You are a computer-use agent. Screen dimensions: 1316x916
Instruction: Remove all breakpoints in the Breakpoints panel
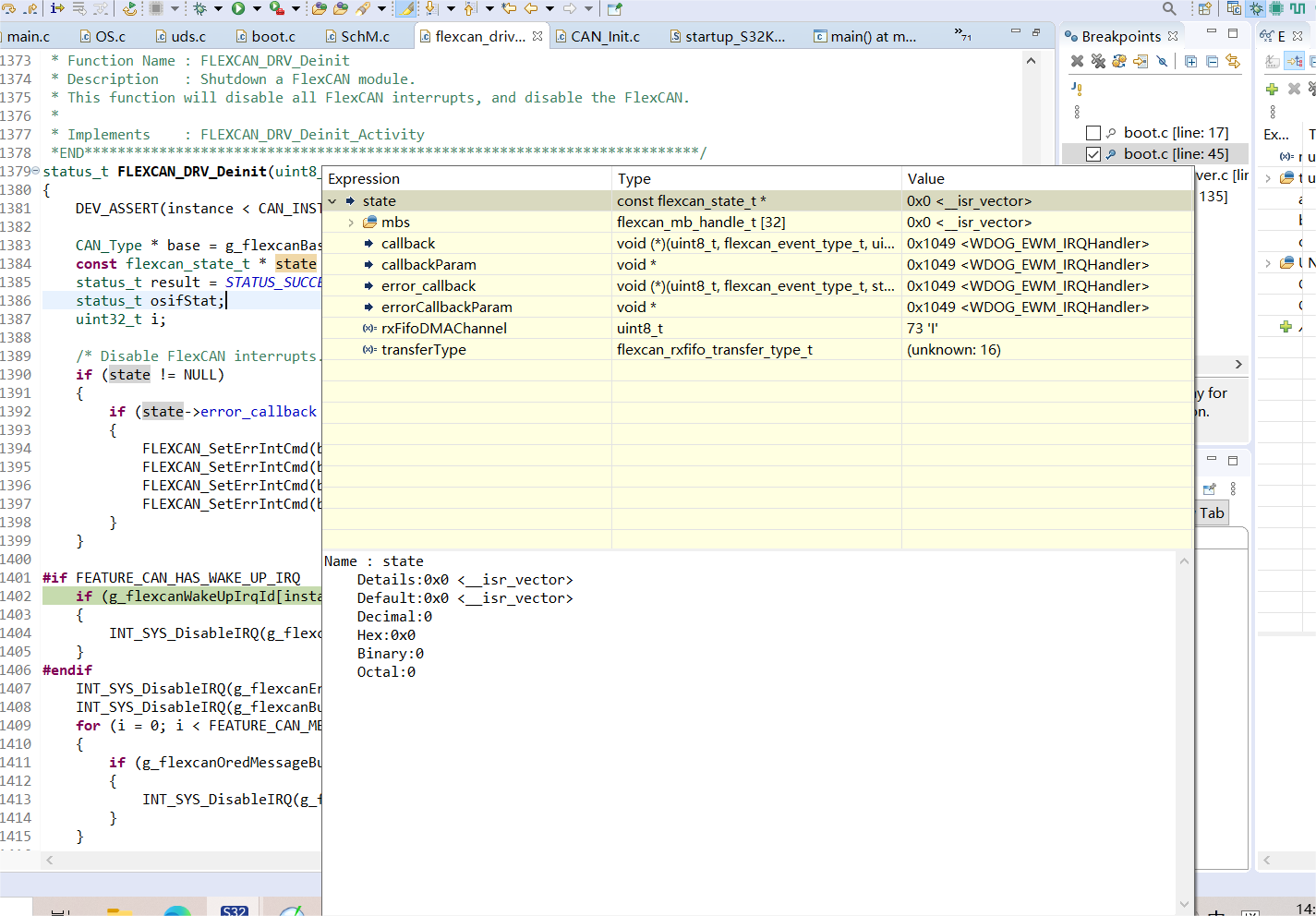click(x=1099, y=62)
